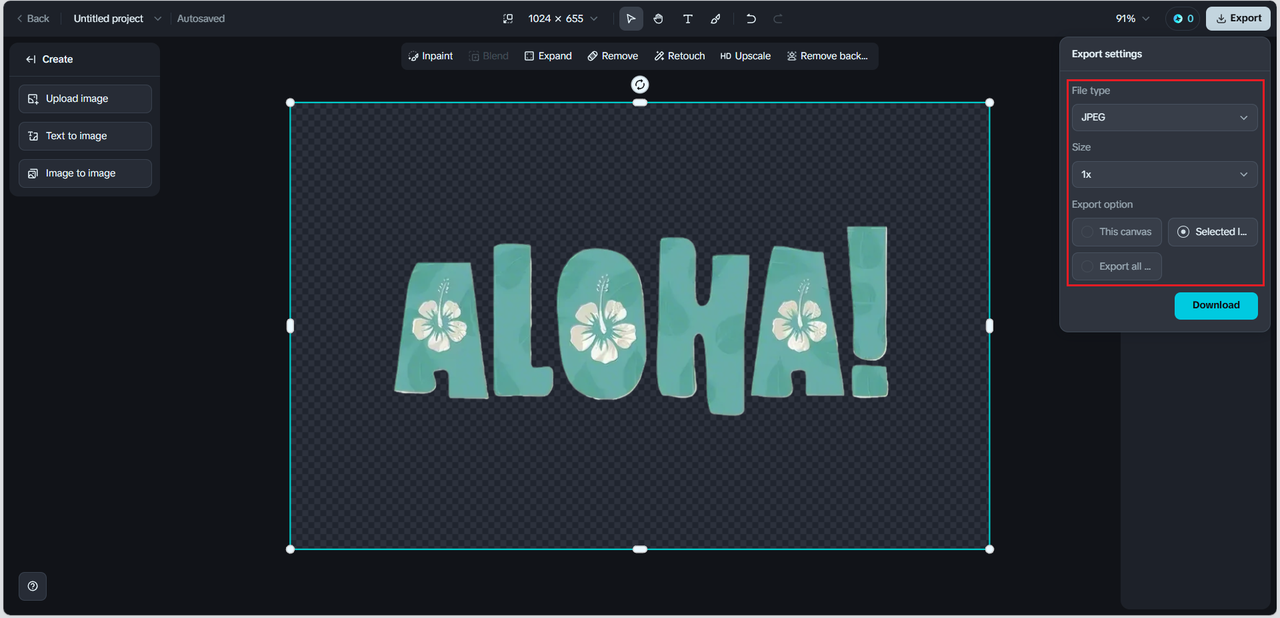Click the Export button
The height and width of the screenshot is (618, 1280).
pos(1238,18)
